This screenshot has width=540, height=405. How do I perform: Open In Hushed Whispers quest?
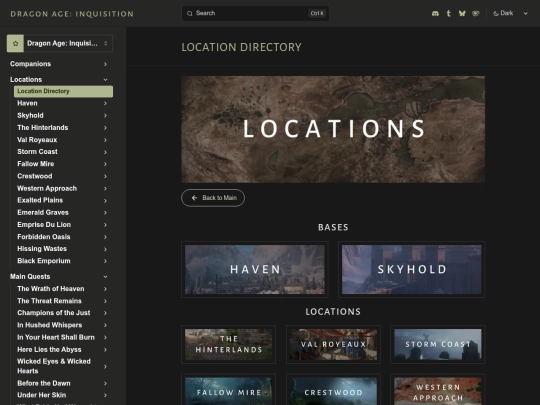(x=50, y=325)
